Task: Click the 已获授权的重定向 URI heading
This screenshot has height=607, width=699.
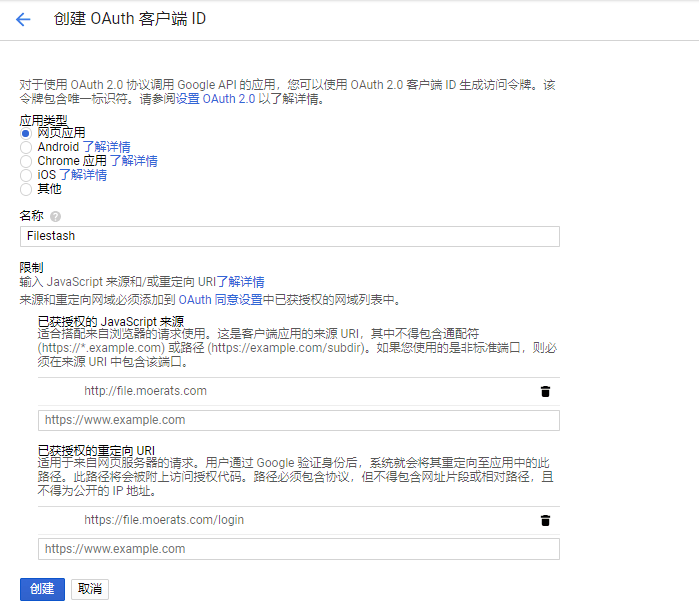Action: [96, 450]
